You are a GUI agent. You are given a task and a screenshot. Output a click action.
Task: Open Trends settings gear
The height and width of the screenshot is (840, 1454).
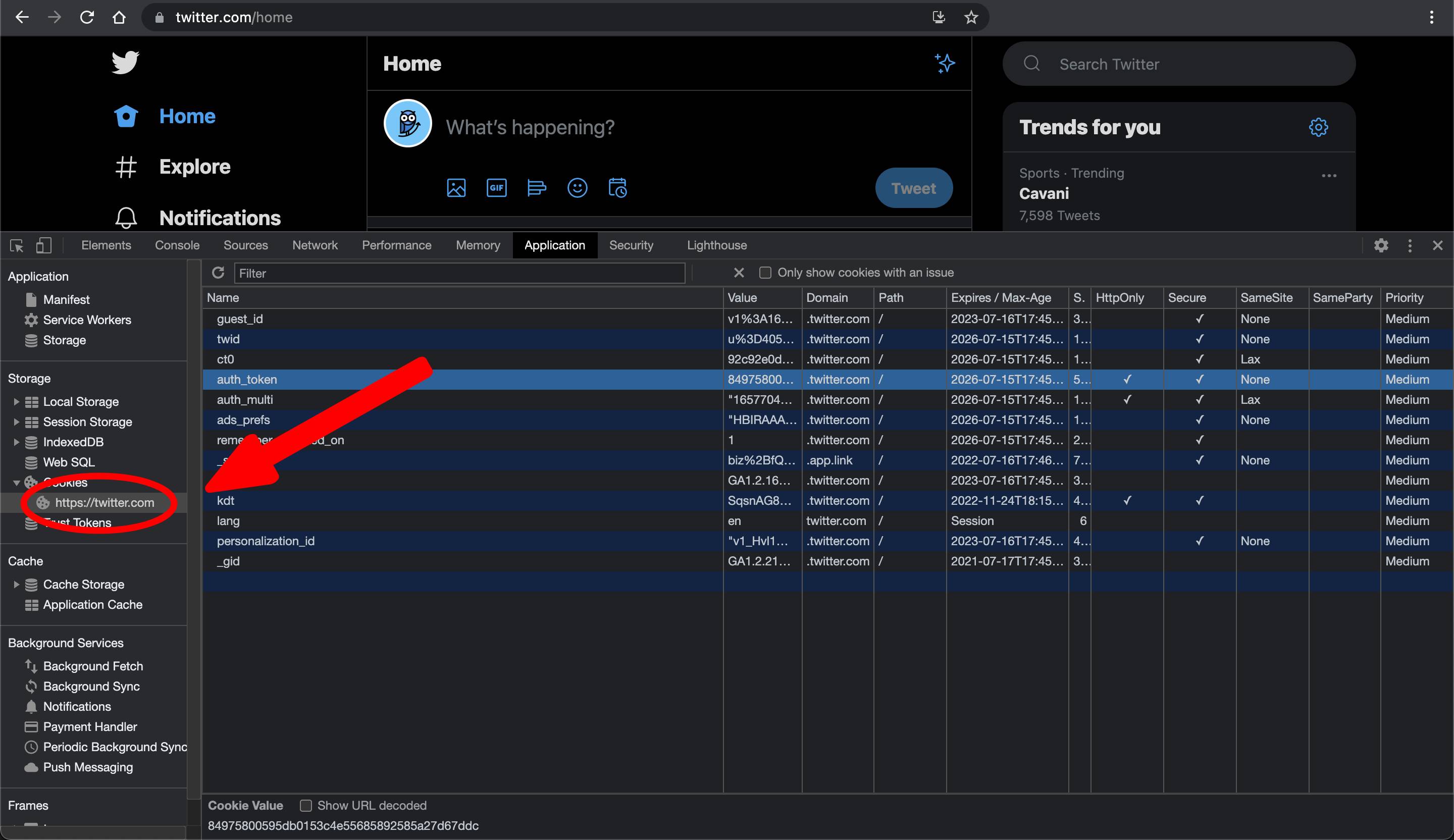coord(1318,127)
